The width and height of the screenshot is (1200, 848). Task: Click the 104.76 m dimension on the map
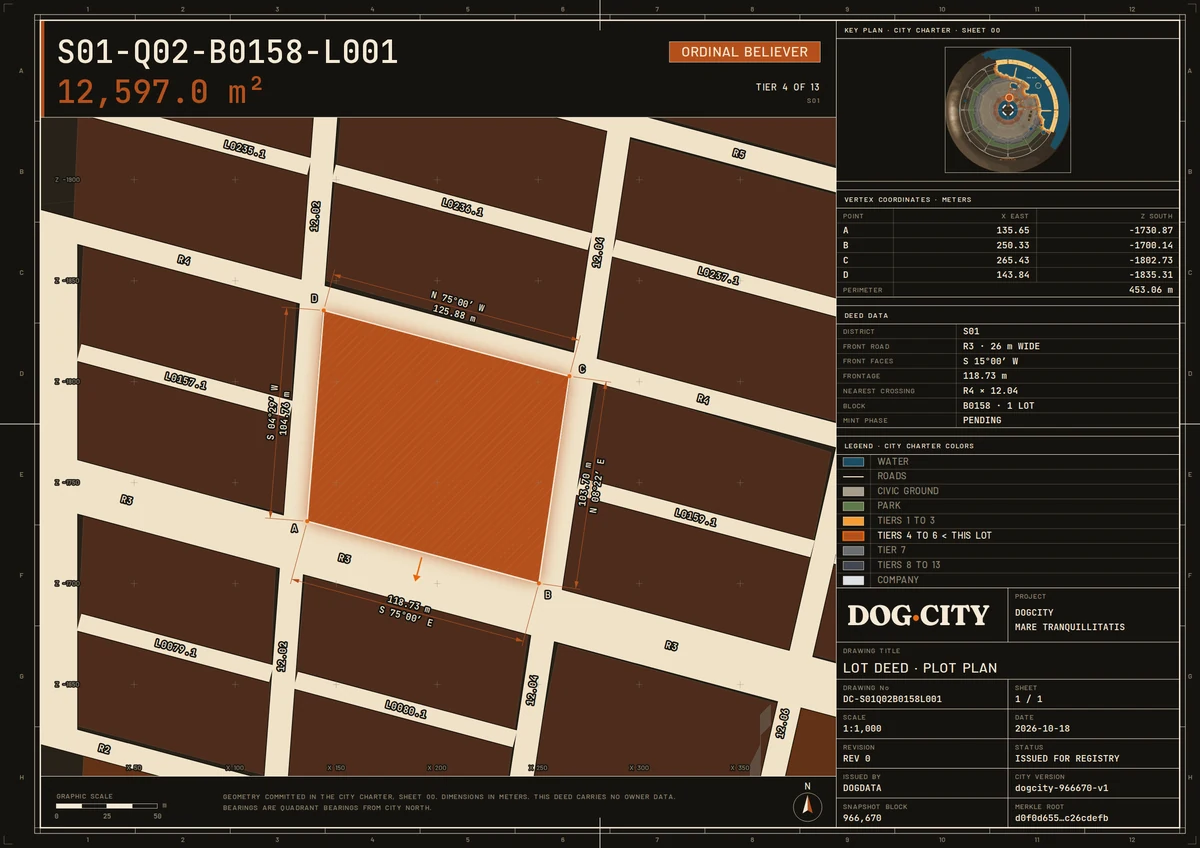pyautogui.click(x=285, y=414)
